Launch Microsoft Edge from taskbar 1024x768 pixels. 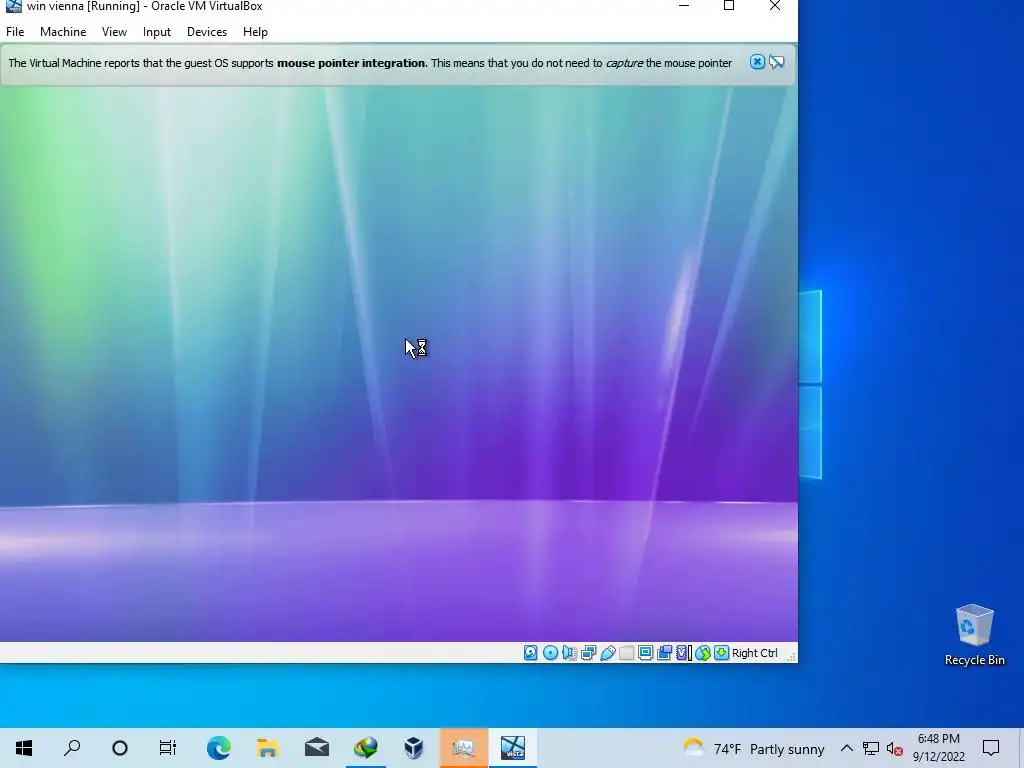pos(219,748)
